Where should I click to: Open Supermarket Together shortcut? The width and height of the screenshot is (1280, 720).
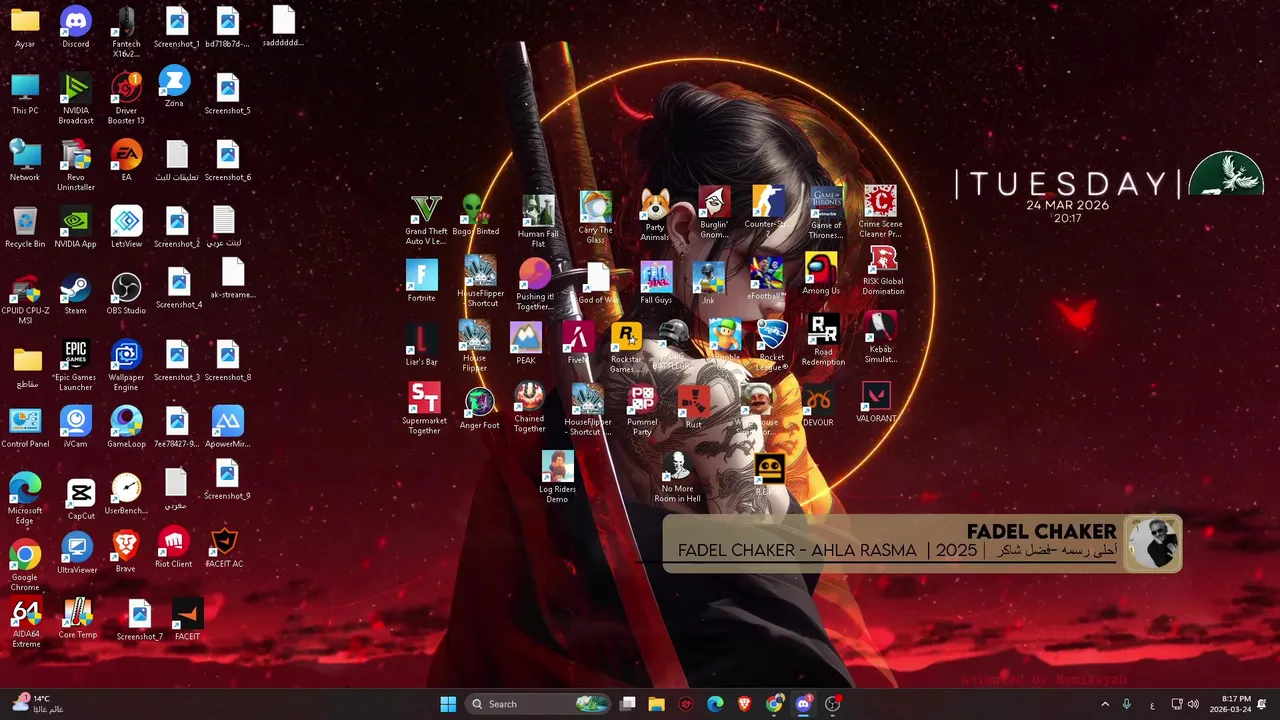pyautogui.click(x=424, y=409)
